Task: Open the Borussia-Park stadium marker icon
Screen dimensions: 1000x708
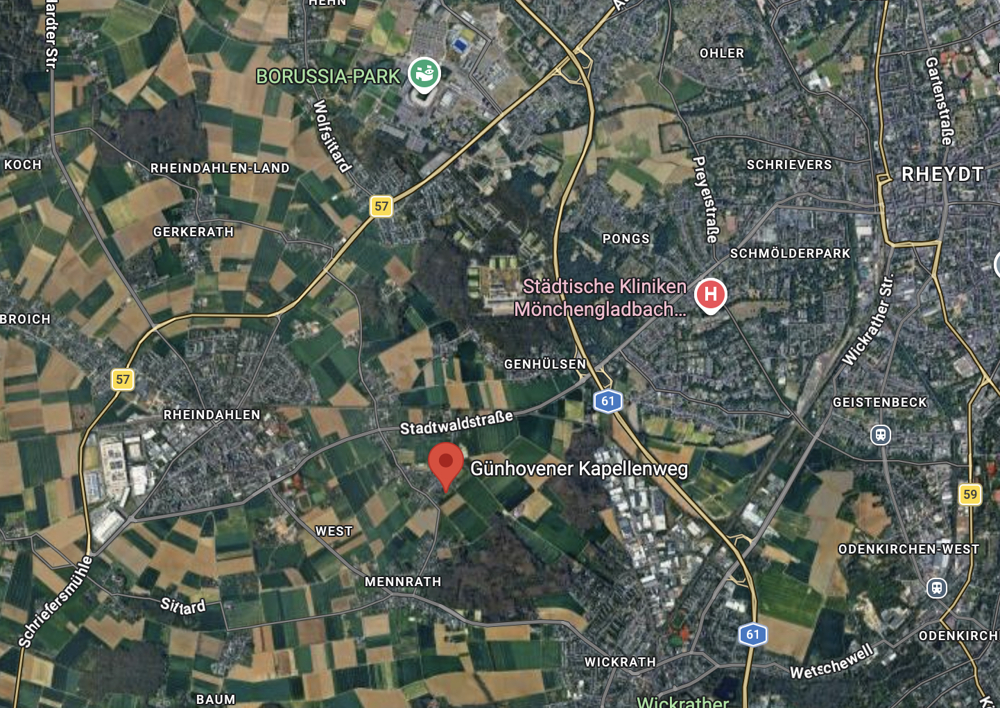Action: tap(424, 75)
